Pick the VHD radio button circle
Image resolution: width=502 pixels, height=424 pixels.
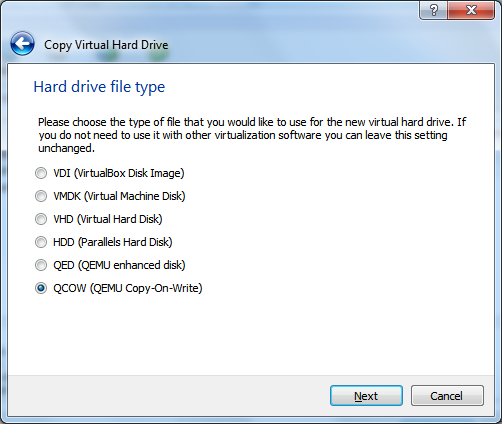[x=41, y=219]
